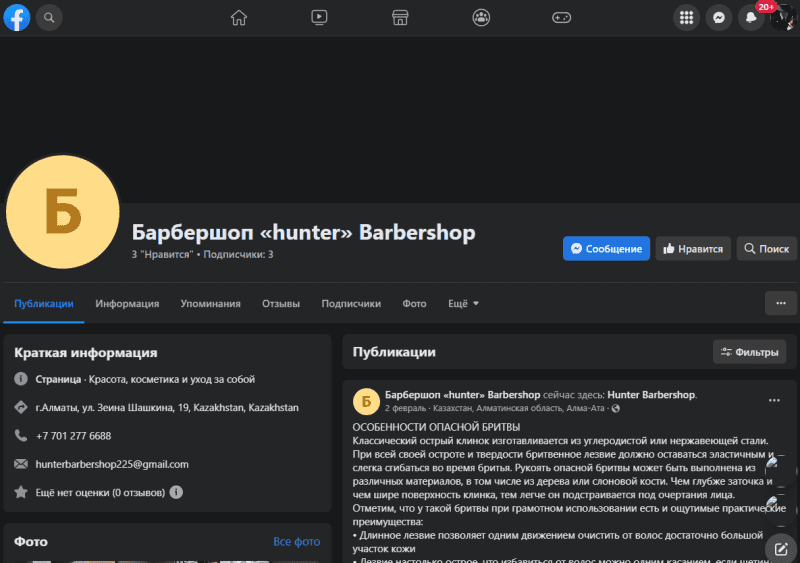Open the page three-dots options button

click(x=781, y=303)
